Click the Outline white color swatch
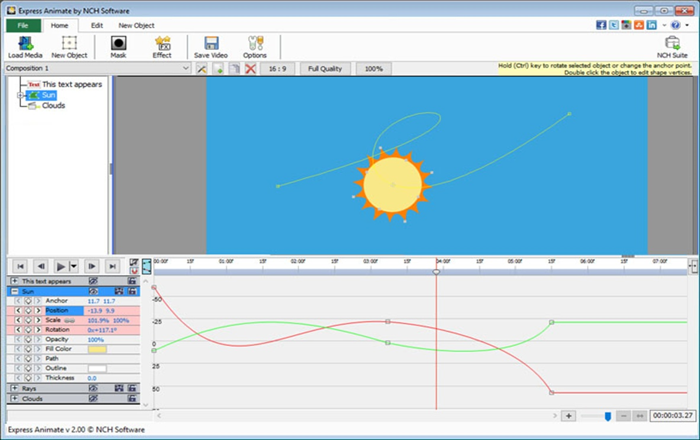The image size is (700, 440). click(97, 369)
